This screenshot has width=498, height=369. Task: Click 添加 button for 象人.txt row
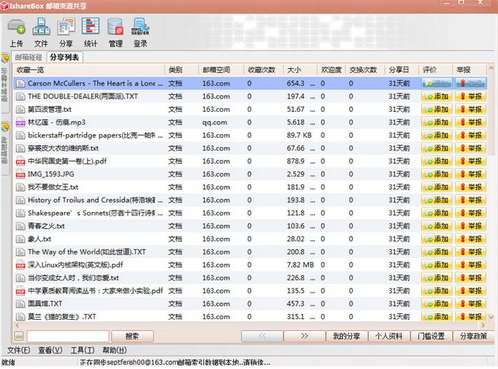(x=437, y=239)
